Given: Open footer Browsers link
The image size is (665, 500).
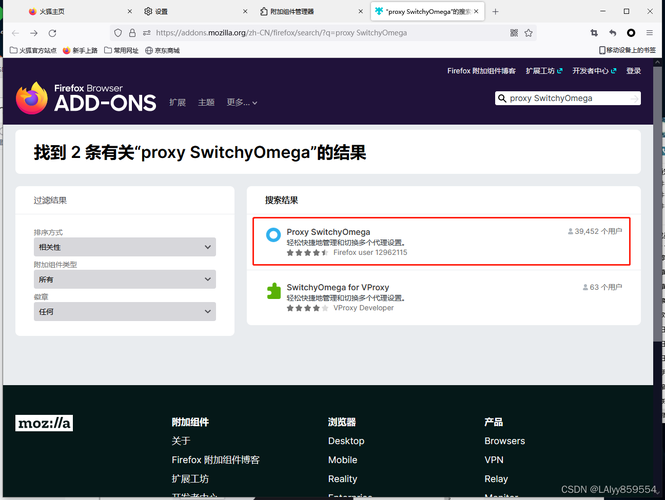Looking at the screenshot, I should click(505, 441).
